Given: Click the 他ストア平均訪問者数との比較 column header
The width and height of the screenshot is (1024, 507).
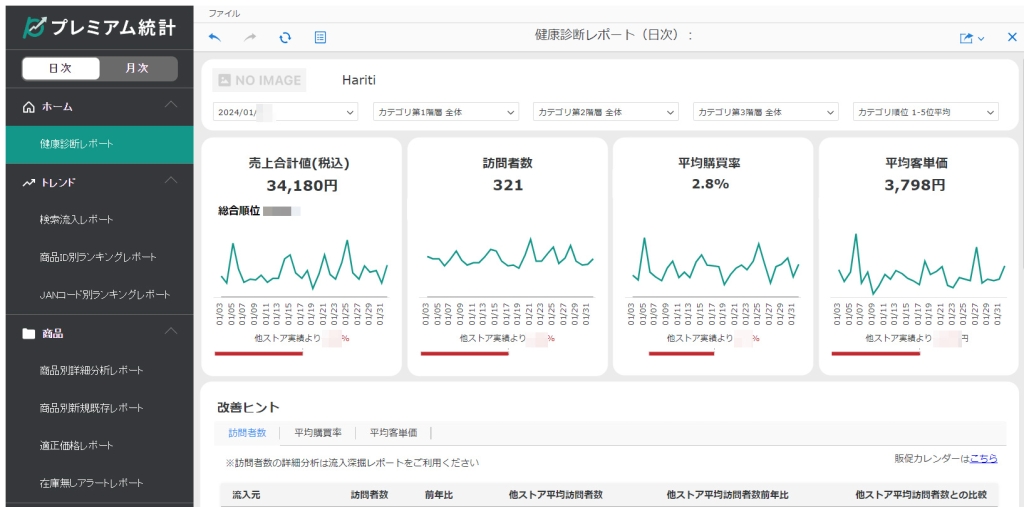Looking at the screenshot, I should (921, 495).
